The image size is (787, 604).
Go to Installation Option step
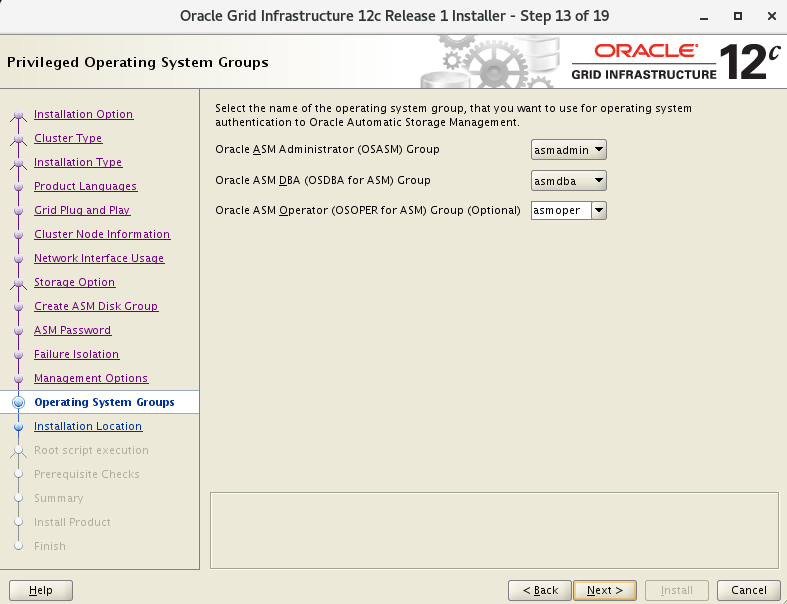[x=83, y=114]
